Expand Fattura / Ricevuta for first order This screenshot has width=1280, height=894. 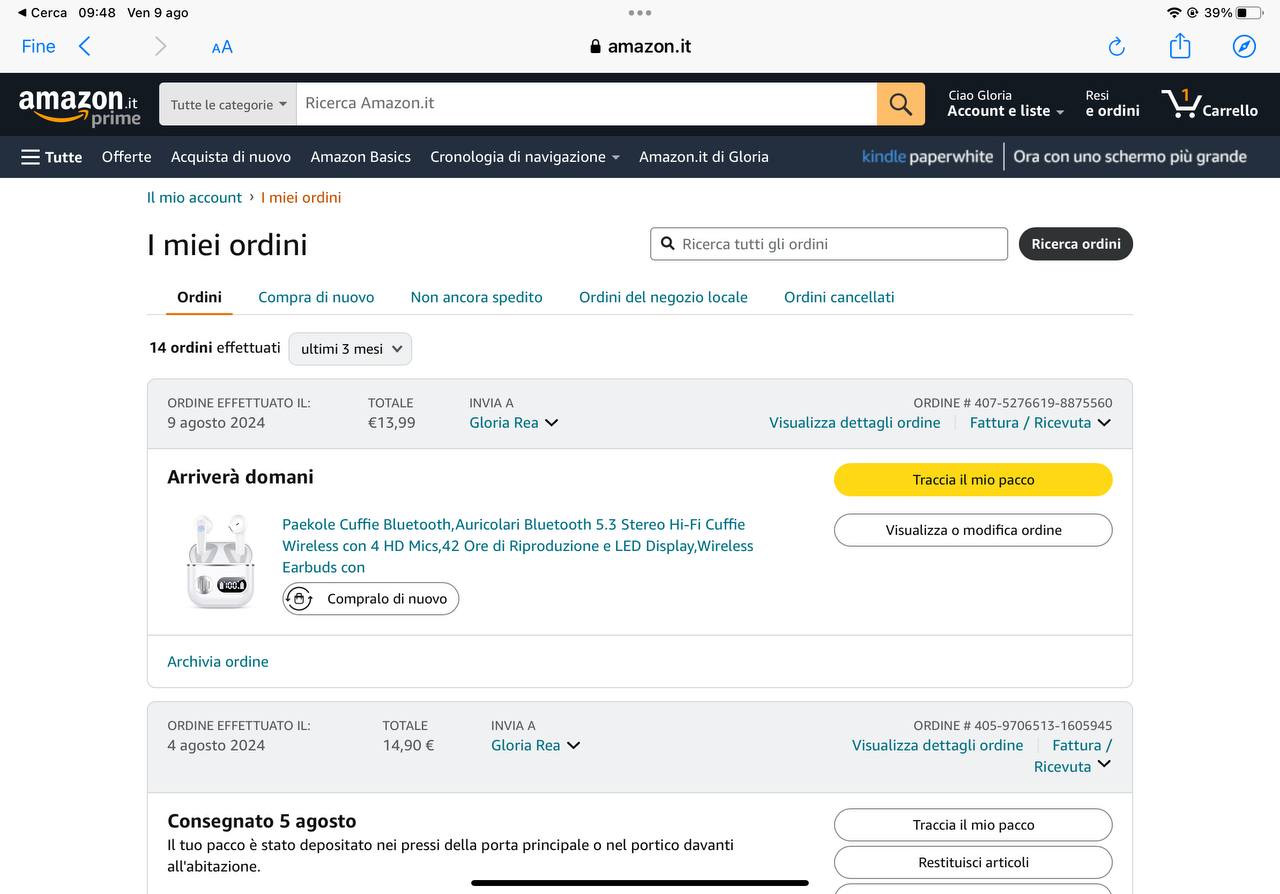click(x=1040, y=423)
